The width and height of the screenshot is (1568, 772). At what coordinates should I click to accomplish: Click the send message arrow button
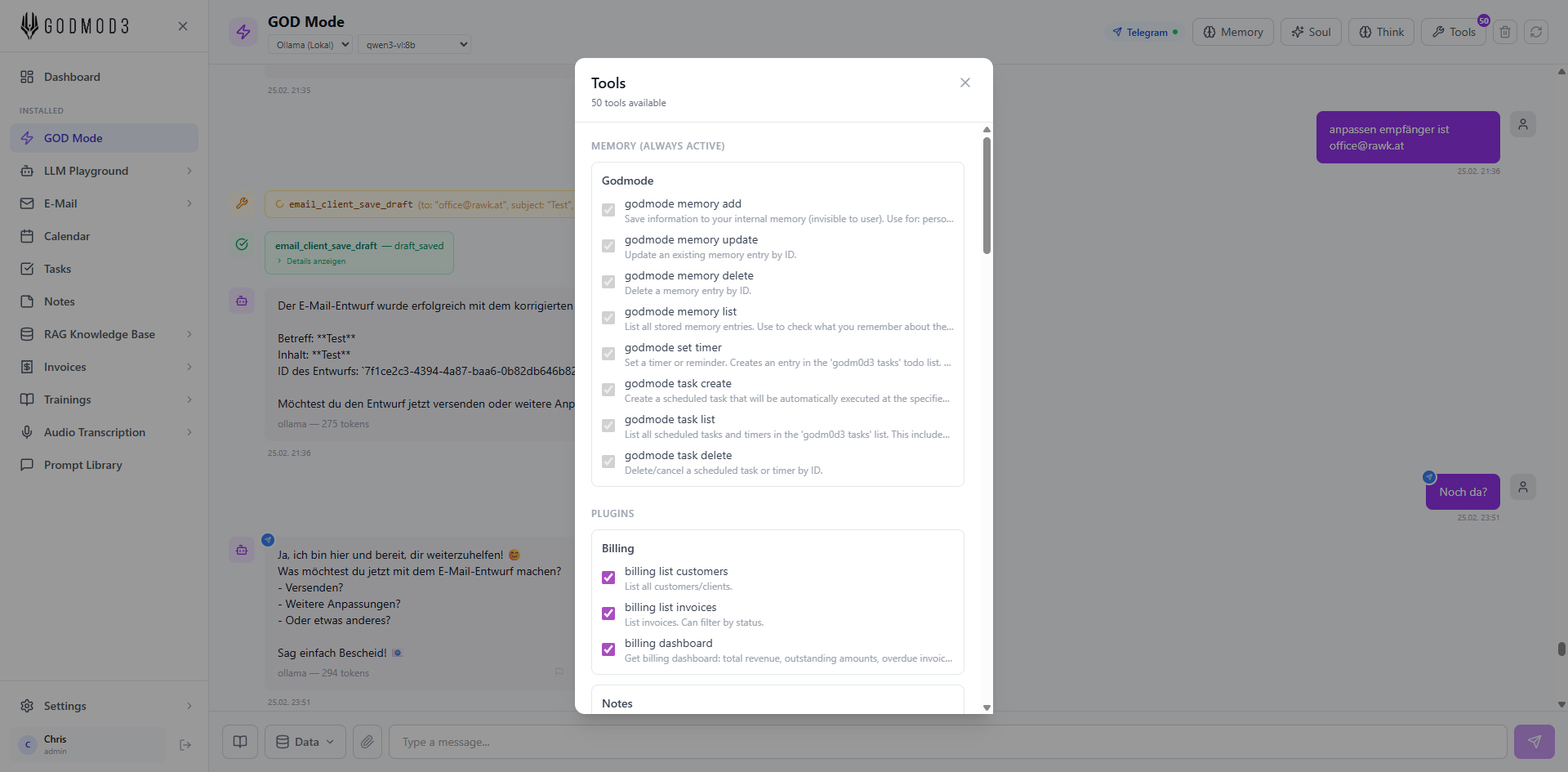click(x=1534, y=742)
